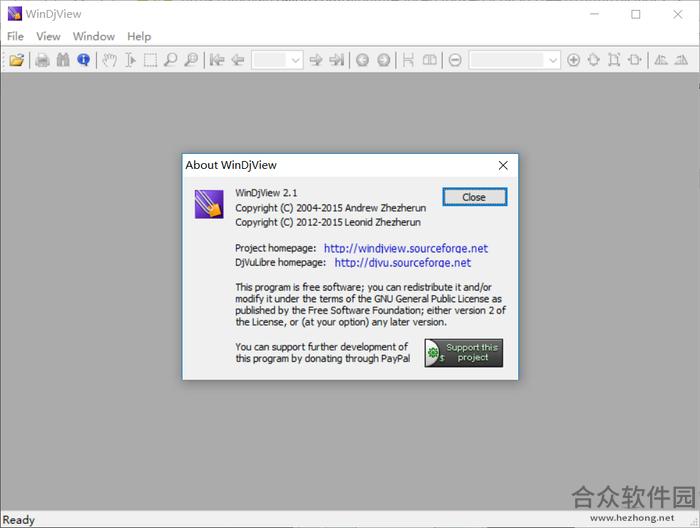Click the Forward round arrow icon
This screenshot has height=528, width=700.
pos(383,60)
